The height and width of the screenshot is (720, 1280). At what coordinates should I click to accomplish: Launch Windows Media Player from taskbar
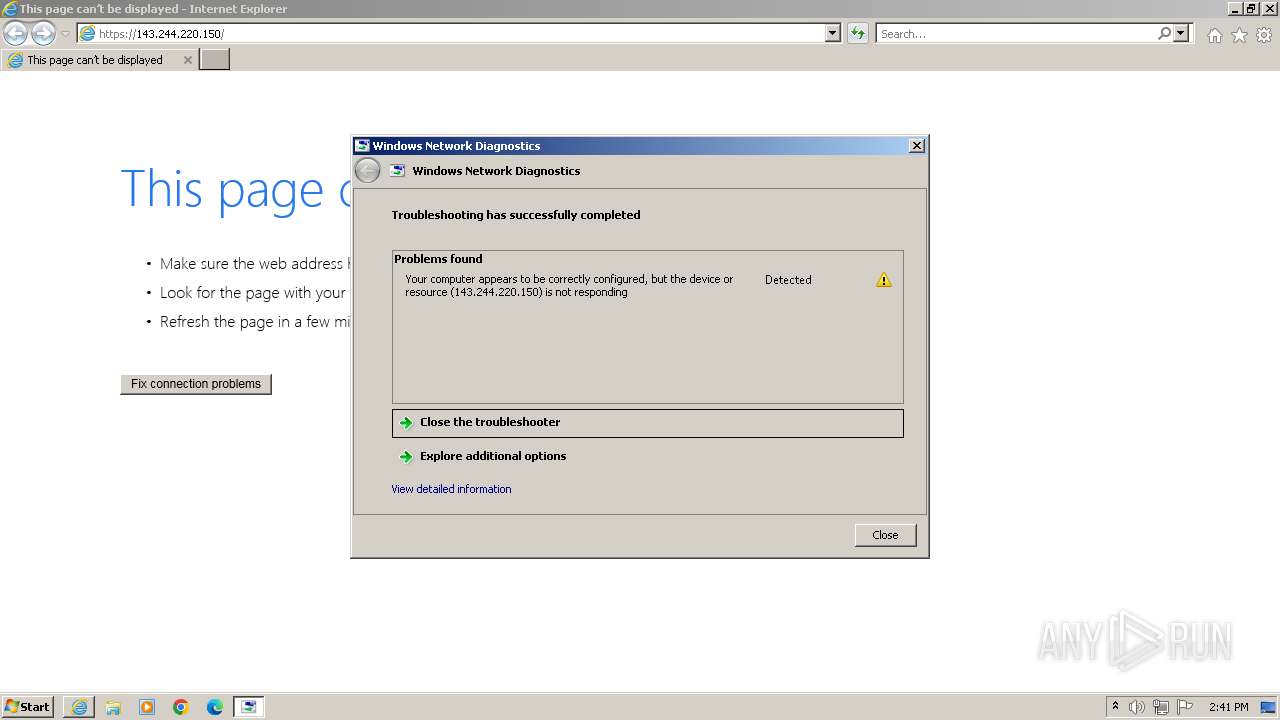click(x=147, y=707)
